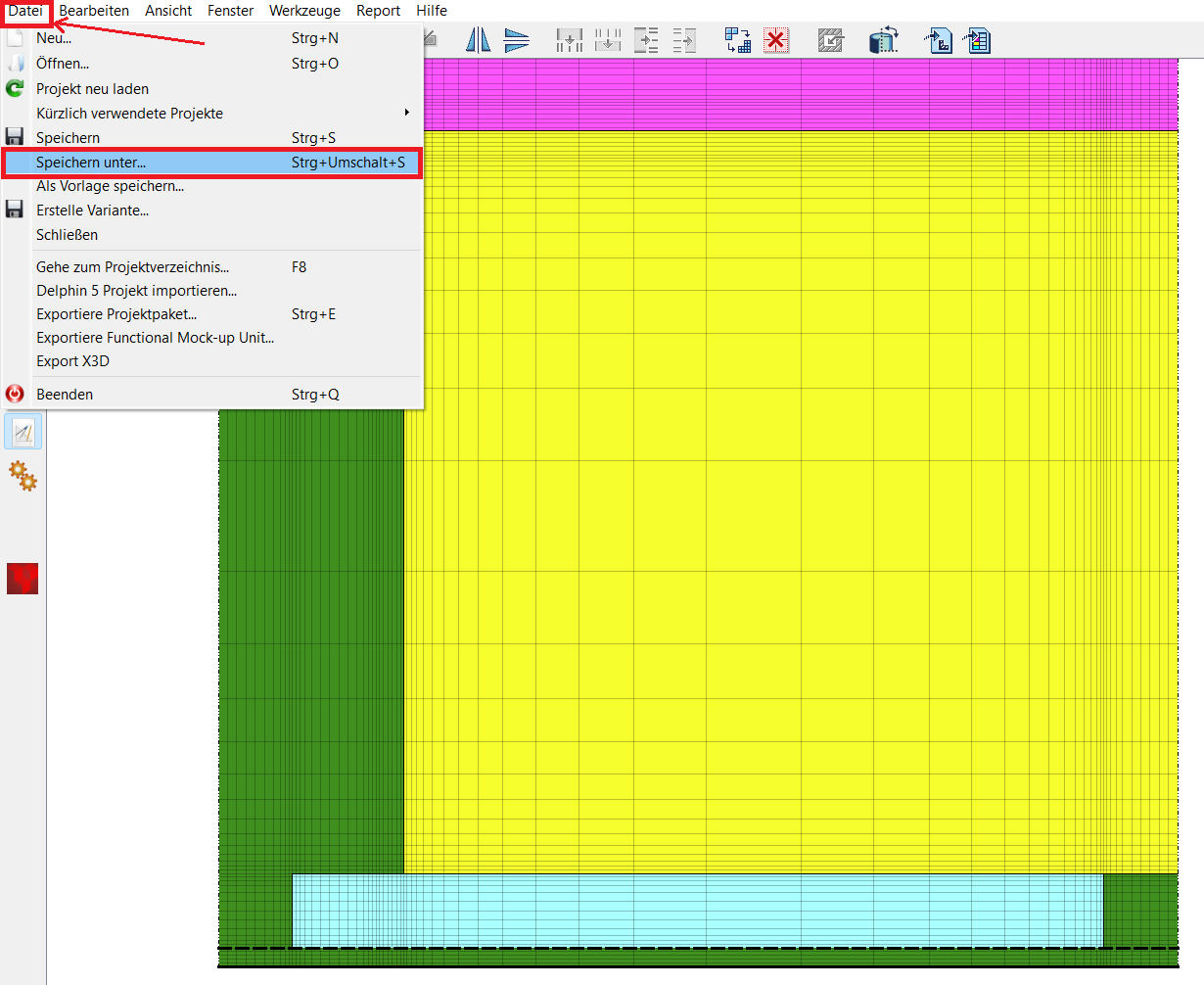Screen dimensions: 1204x985
Task: Click the Strg+S shortcut text
Action: [x=313, y=138]
